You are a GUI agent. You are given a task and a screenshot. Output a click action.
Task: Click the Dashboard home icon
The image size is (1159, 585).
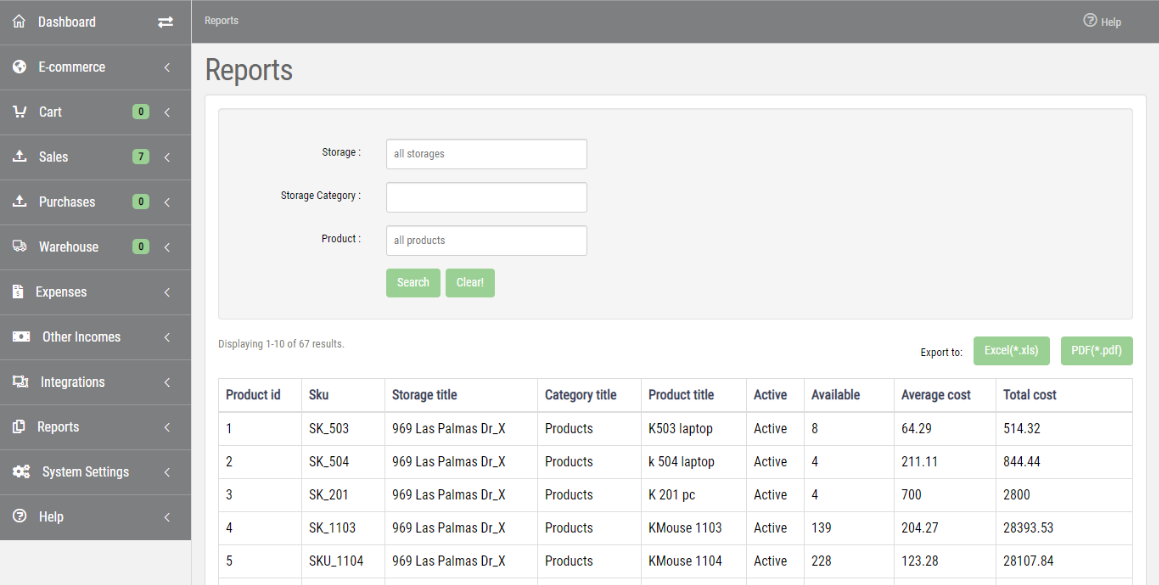pyautogui.click(x=18, y=21)
